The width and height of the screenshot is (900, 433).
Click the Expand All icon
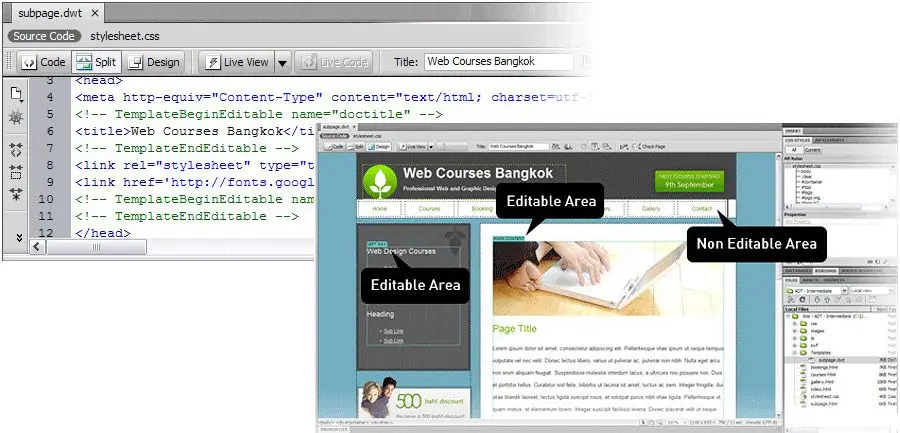(x=17, y=194)
